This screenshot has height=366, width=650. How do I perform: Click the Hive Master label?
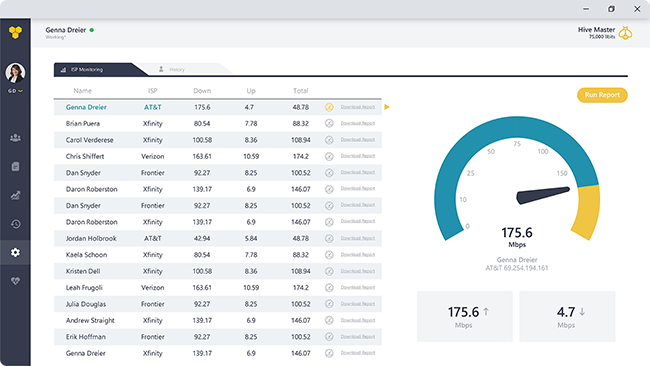coord(597,29)
